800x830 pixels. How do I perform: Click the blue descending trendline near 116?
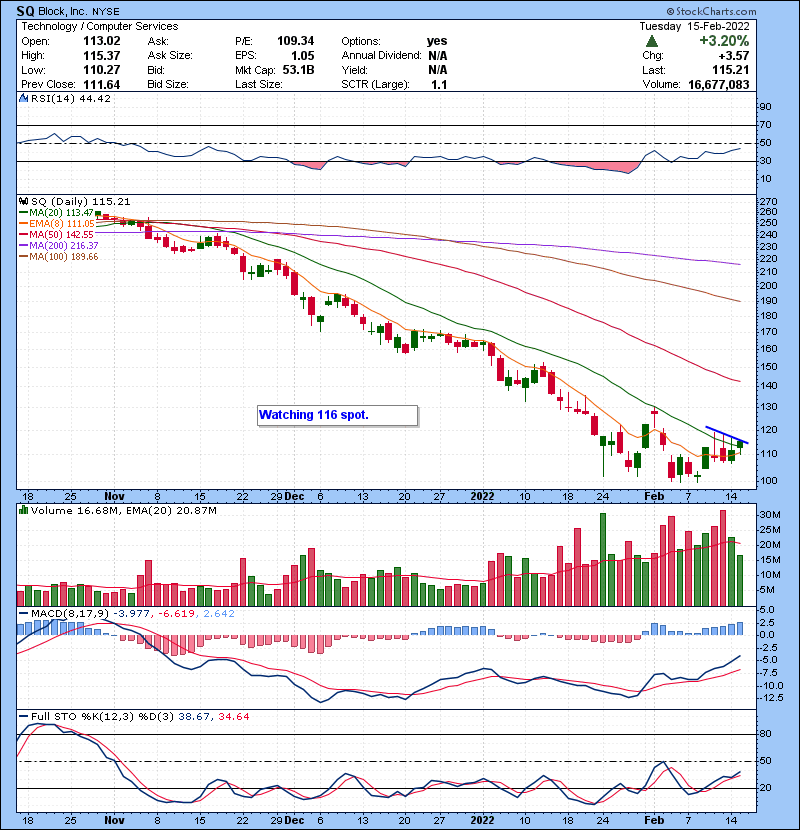pos(727,435)
